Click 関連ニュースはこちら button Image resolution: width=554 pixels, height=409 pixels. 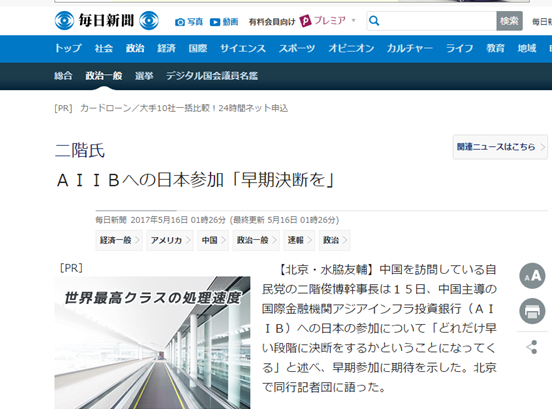coord(500,147)
